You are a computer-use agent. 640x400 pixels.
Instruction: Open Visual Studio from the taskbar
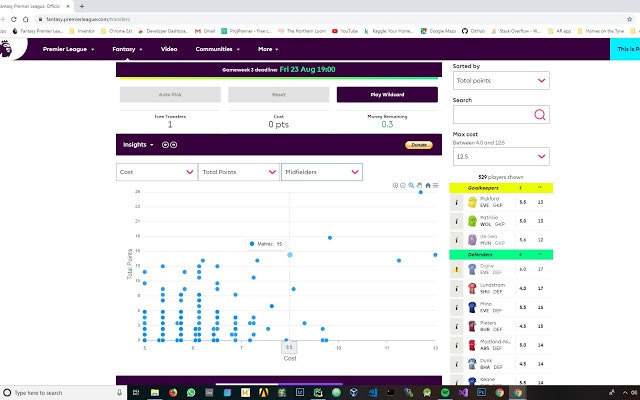[463, 393]
